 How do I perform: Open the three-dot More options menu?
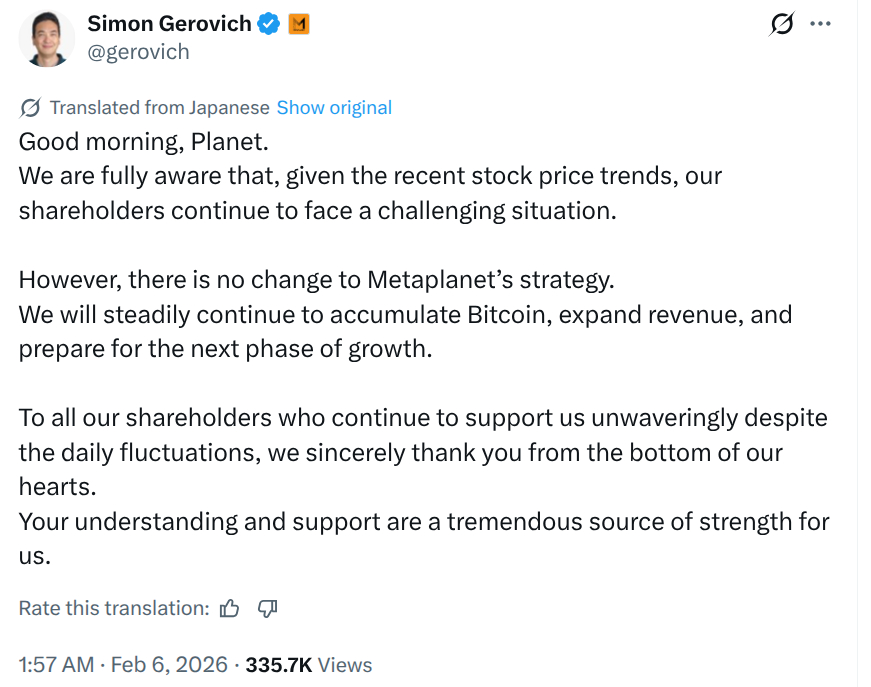click(820, 25)
